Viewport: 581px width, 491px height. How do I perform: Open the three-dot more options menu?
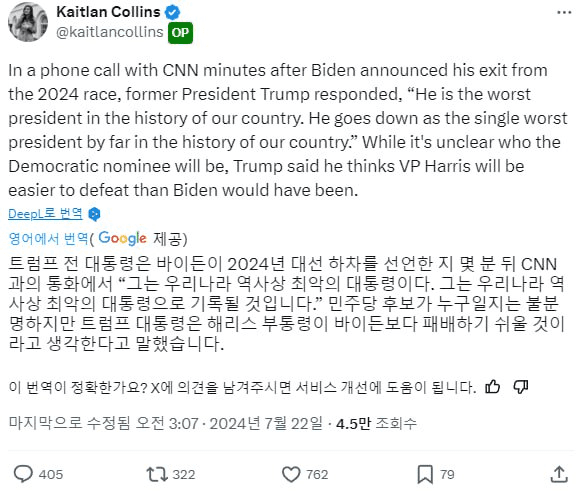click(x=564, y=13)
